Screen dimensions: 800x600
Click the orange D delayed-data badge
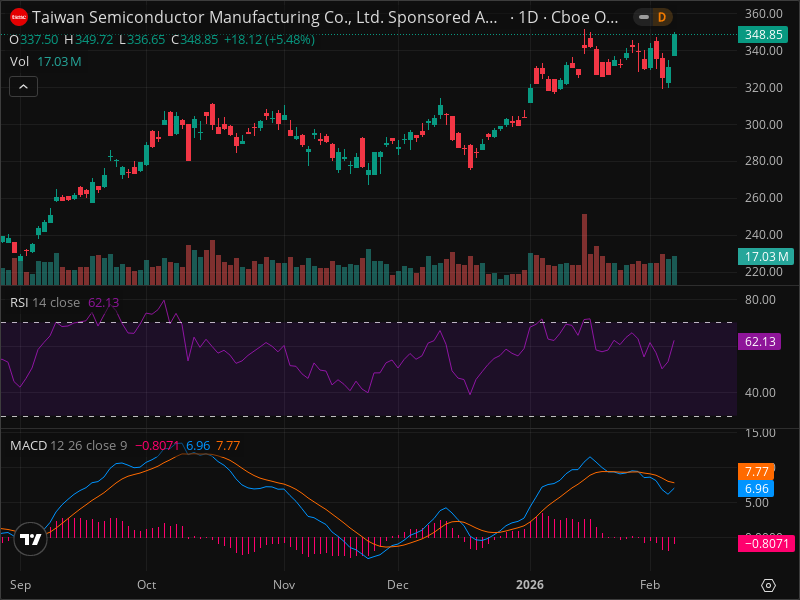coord(662,17)
